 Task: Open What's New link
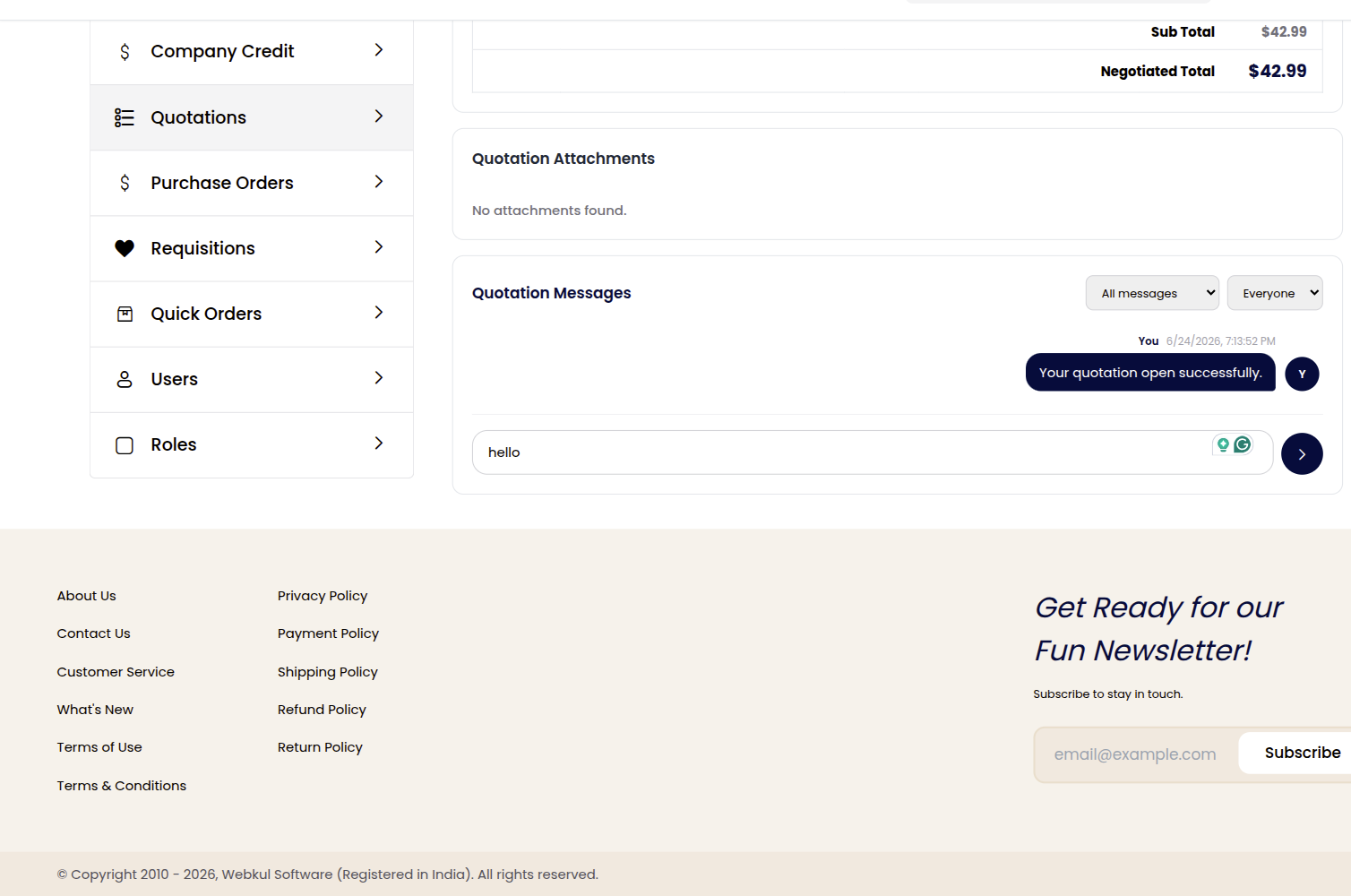95,710
